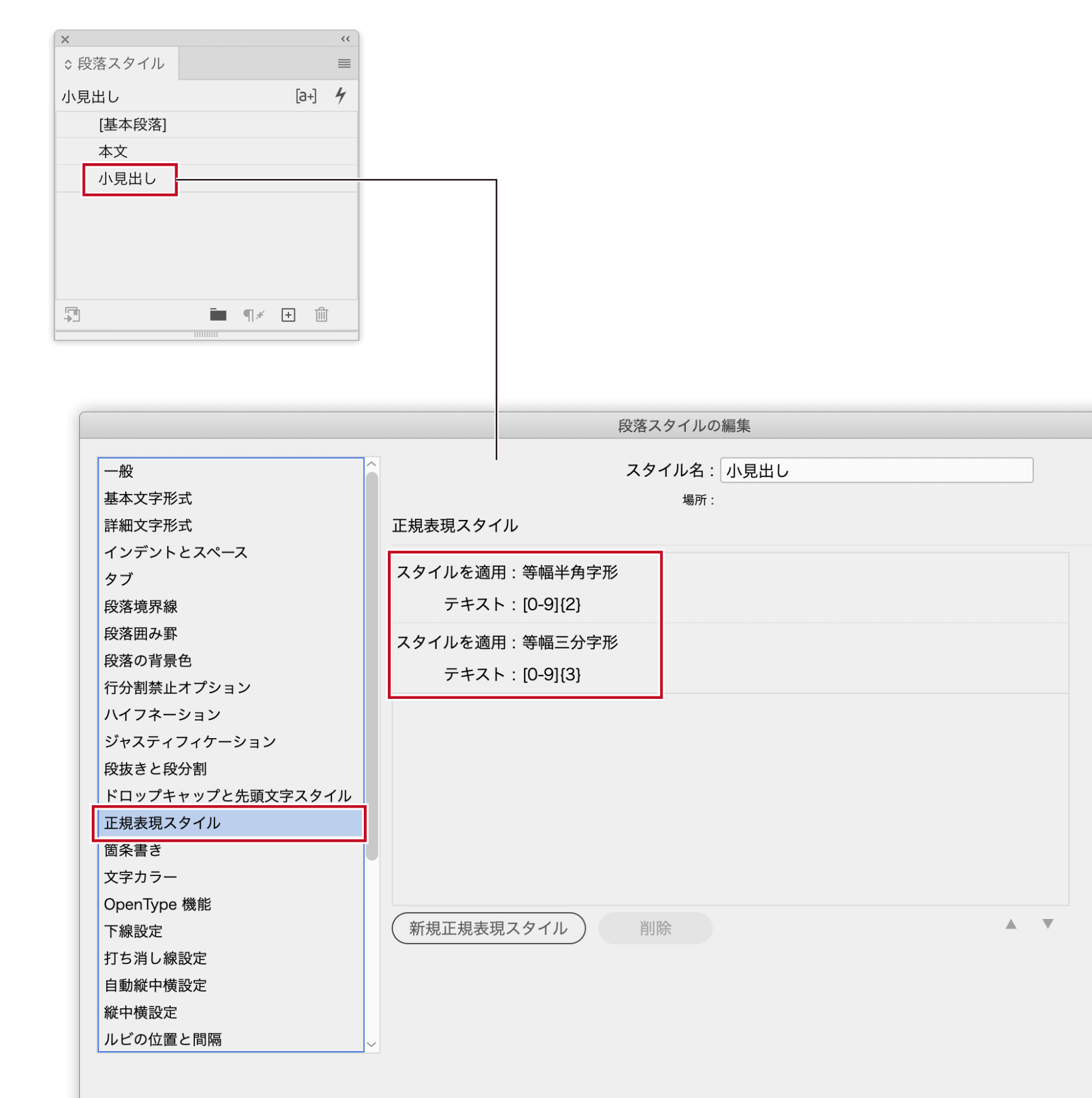Click the category list scroll-down arrow

click(372, 1045)
